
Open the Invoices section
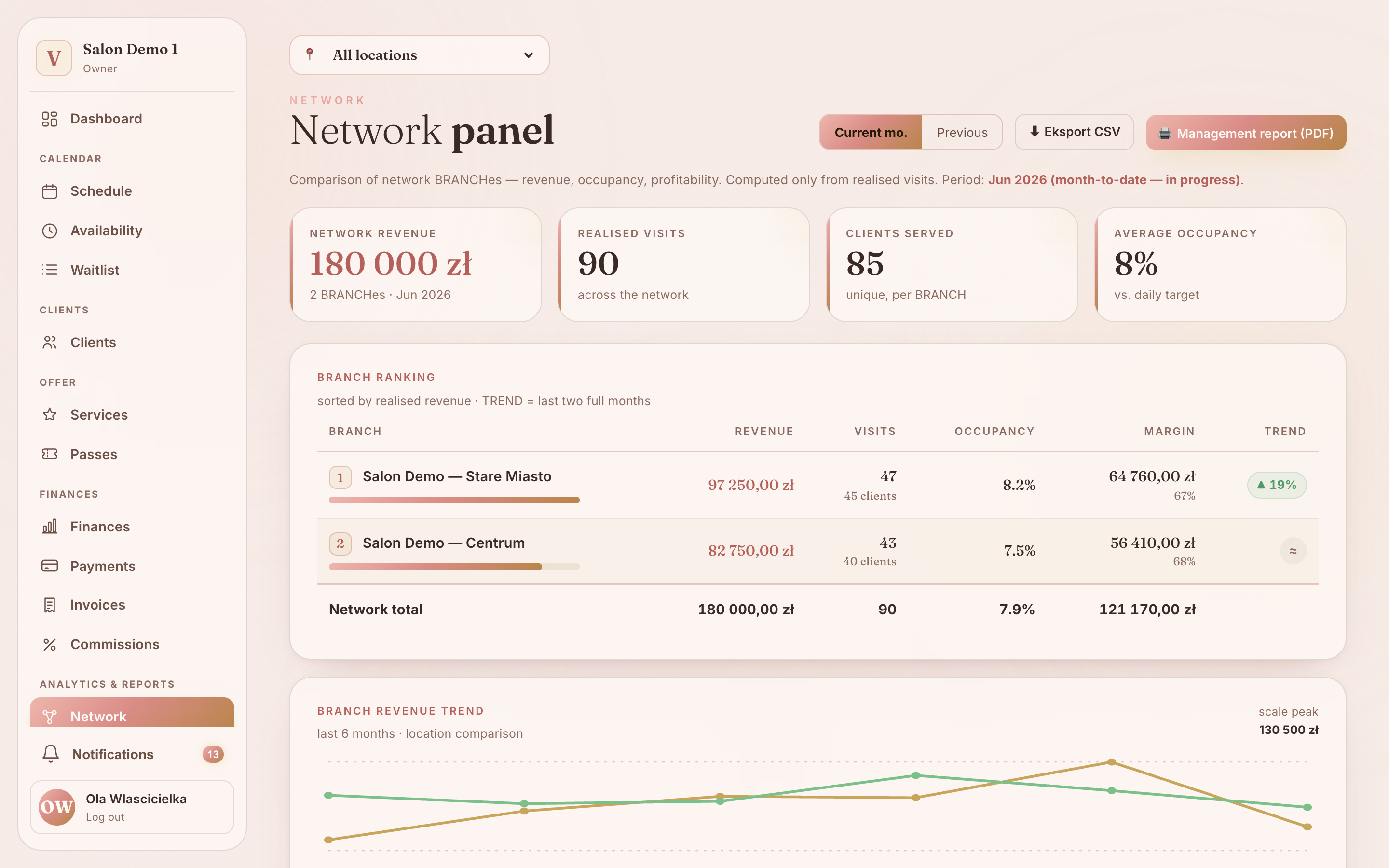pyautogui.click(x=132, y=605)
